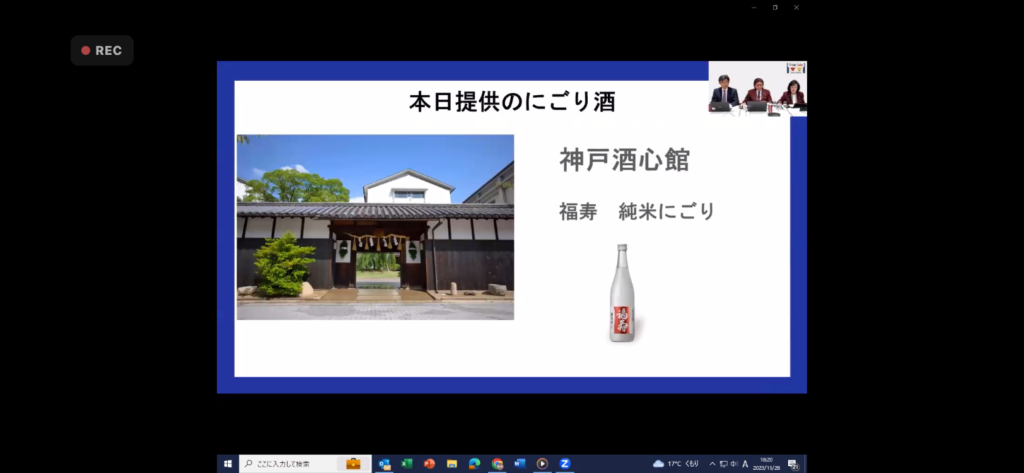Open File Explorer from the taskbar

point(452,464)
